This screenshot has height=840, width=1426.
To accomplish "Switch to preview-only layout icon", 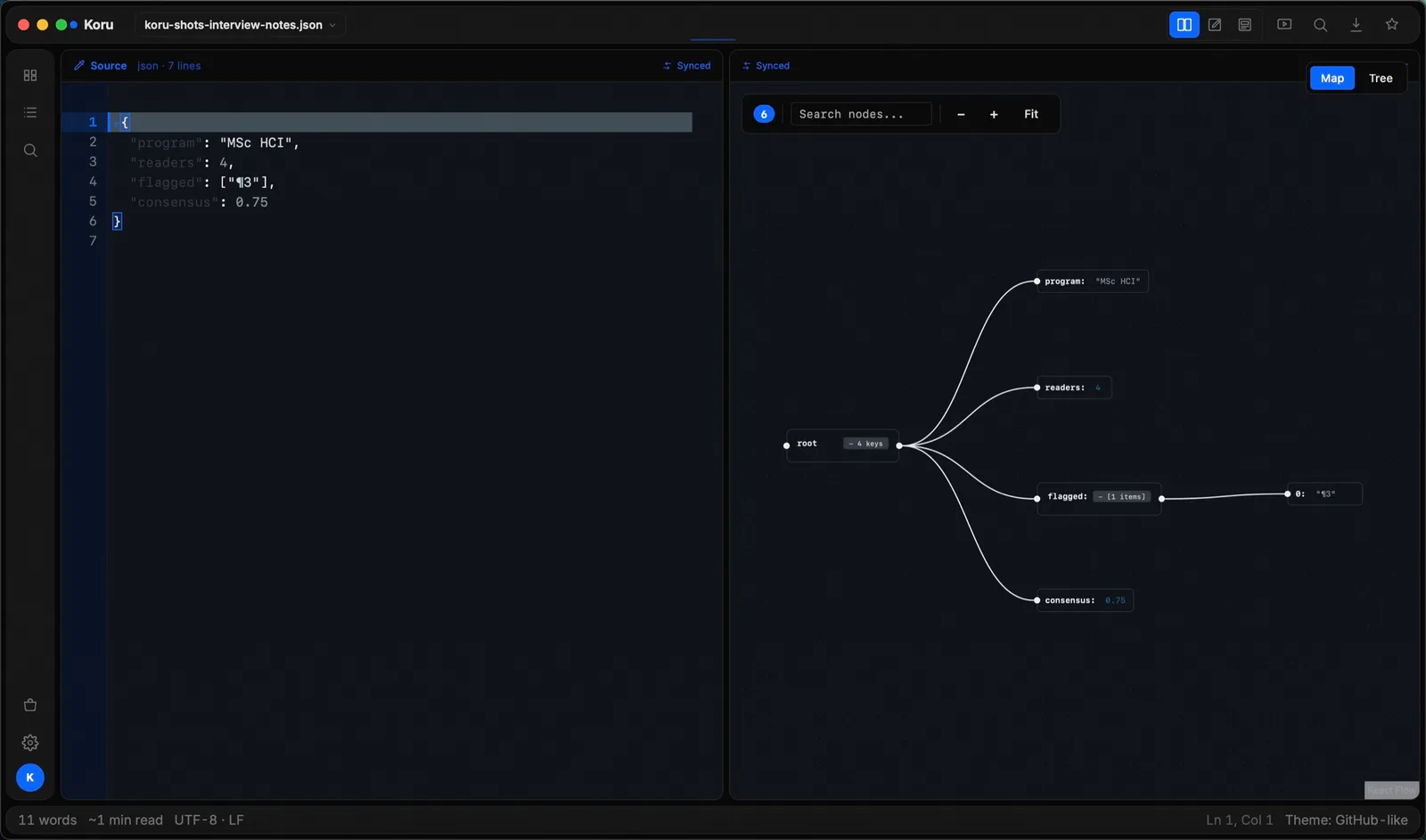I will tap(1245, 25).
